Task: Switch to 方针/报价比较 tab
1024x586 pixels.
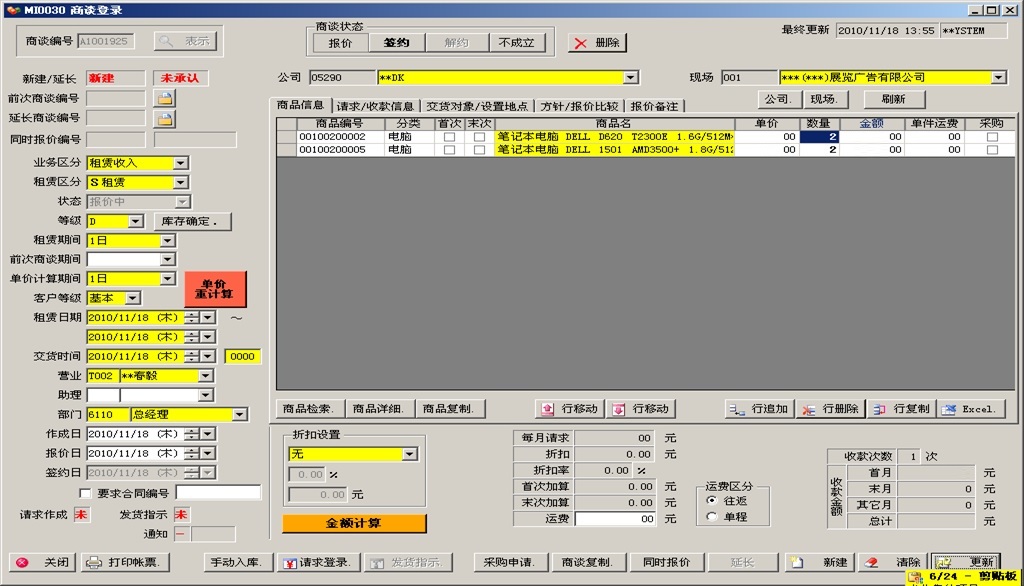Action: tap(579, 106)
